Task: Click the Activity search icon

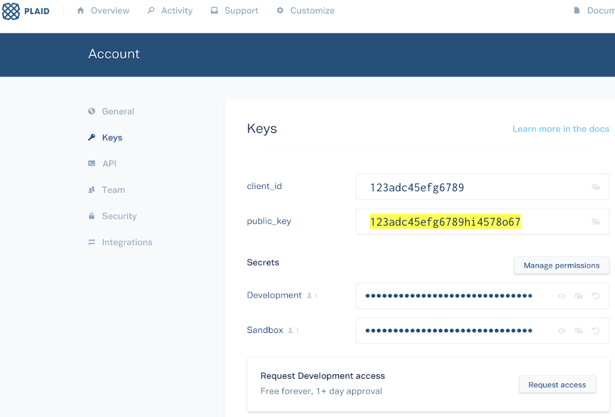Action: 151,11
